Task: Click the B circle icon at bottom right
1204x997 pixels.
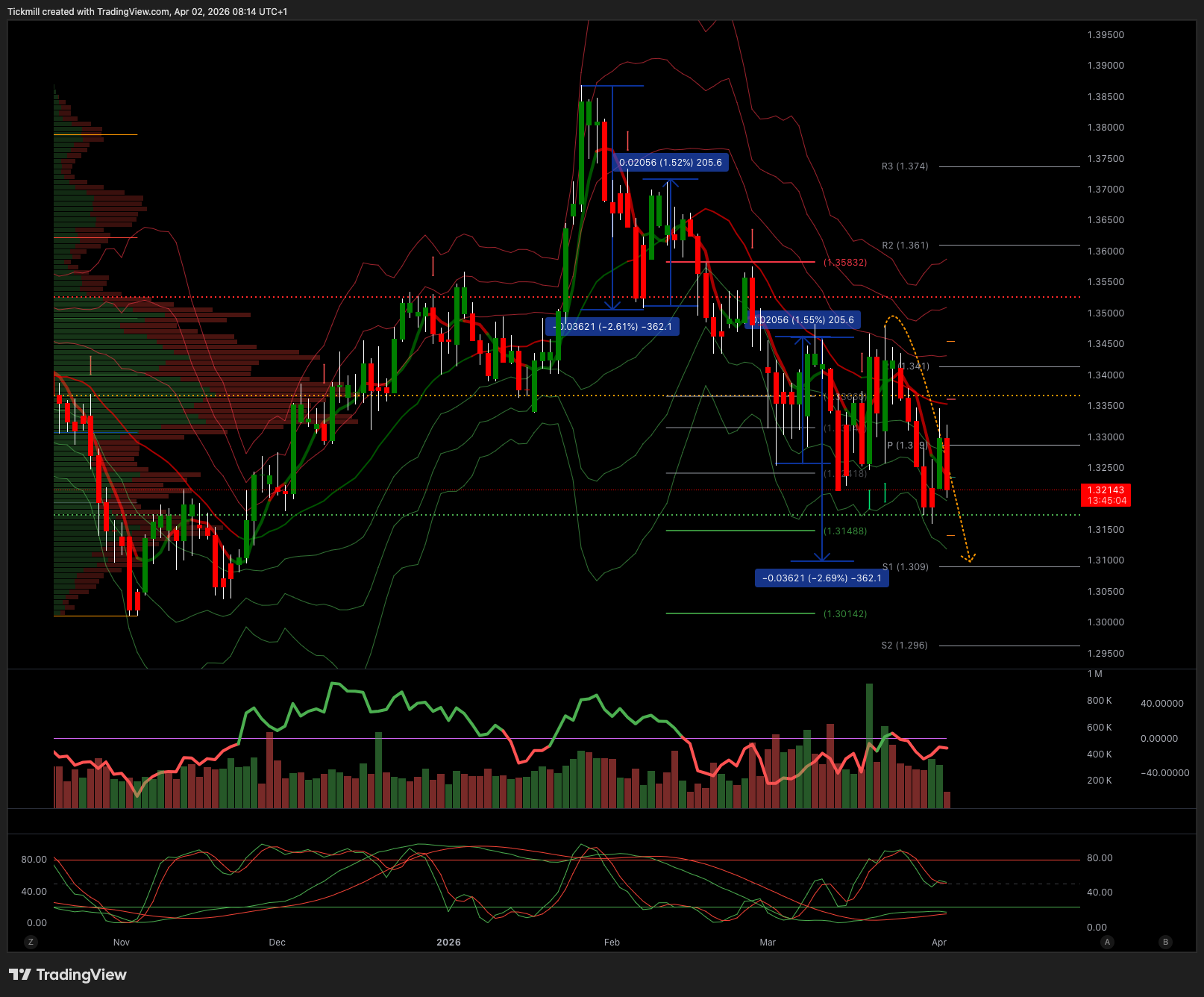Action: 1165,942
